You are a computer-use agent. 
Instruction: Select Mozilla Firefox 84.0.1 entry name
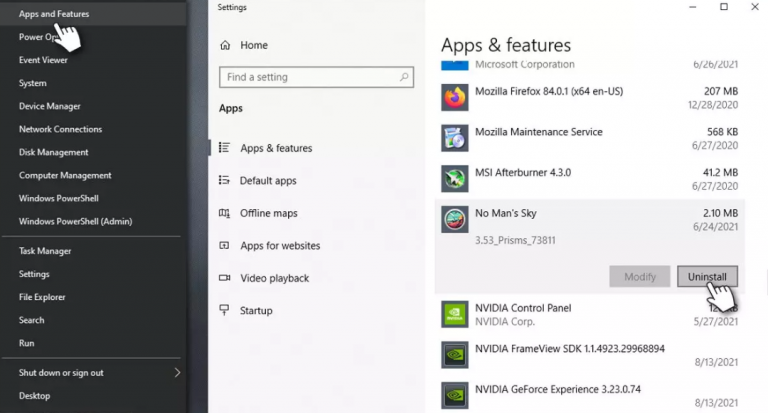pyautogui.click(x=549, y=91)
